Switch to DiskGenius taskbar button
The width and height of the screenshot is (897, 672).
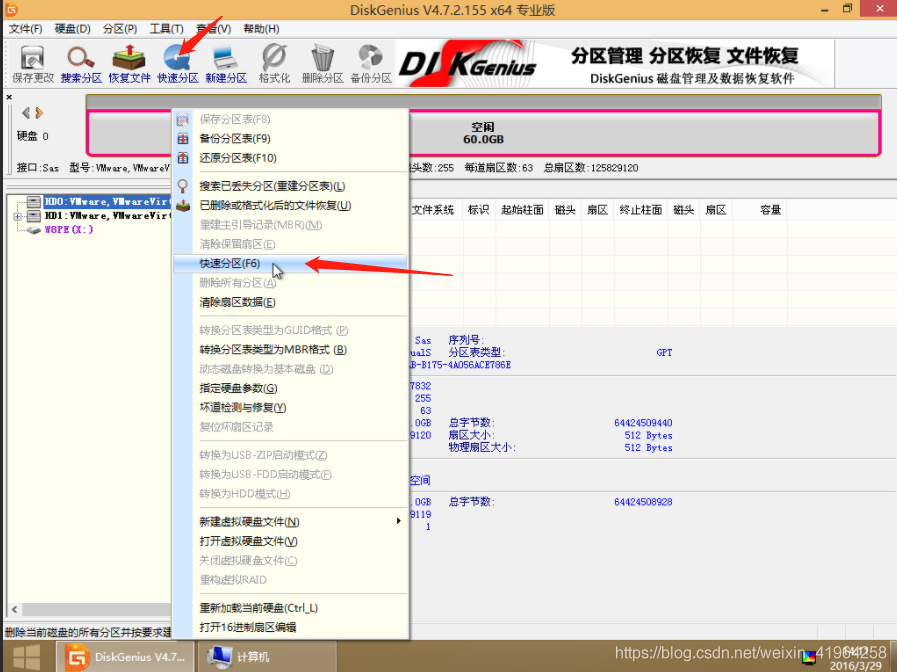125,657
